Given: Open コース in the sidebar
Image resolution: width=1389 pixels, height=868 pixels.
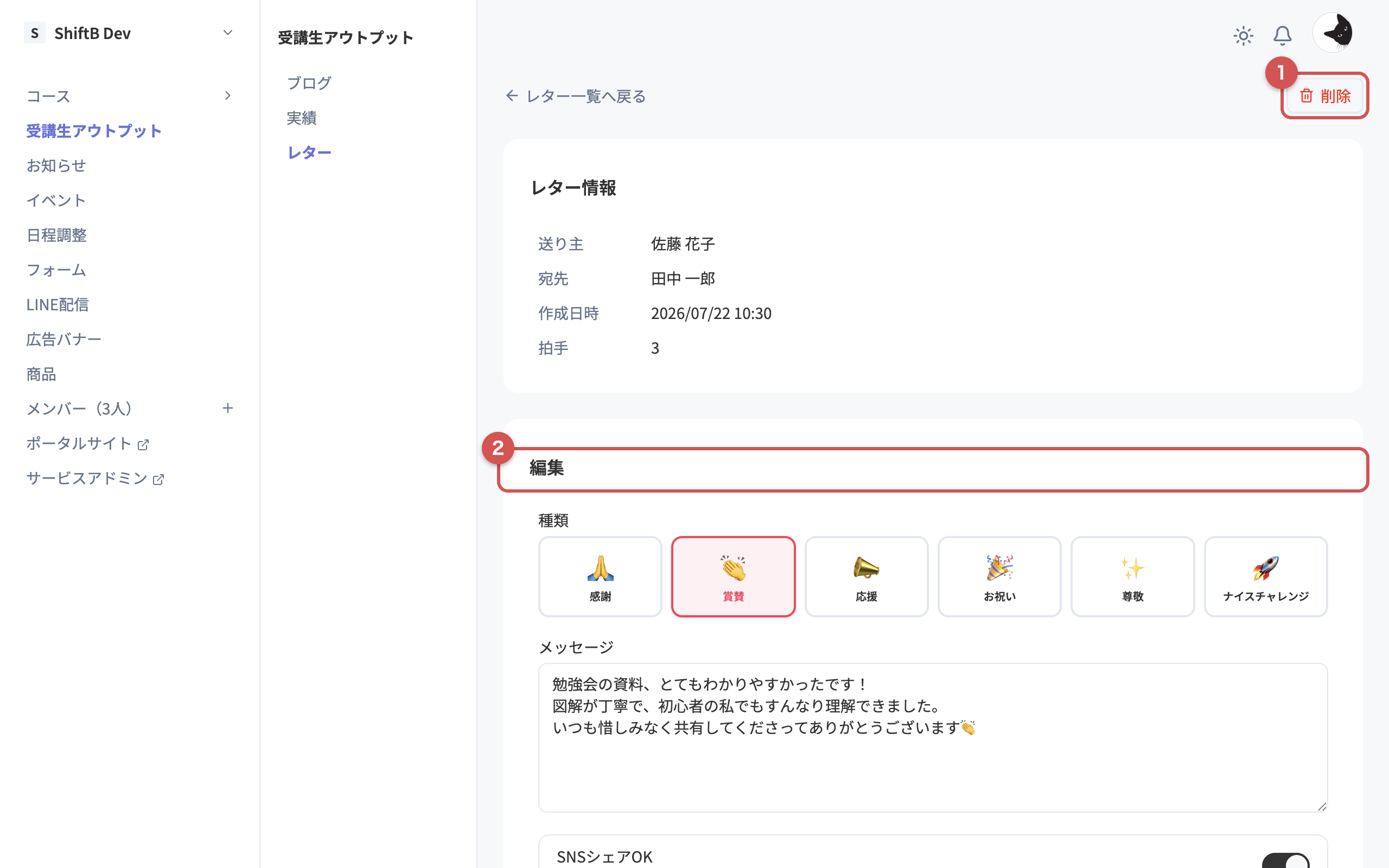Looking at the screenshot, I should [48, 96].
